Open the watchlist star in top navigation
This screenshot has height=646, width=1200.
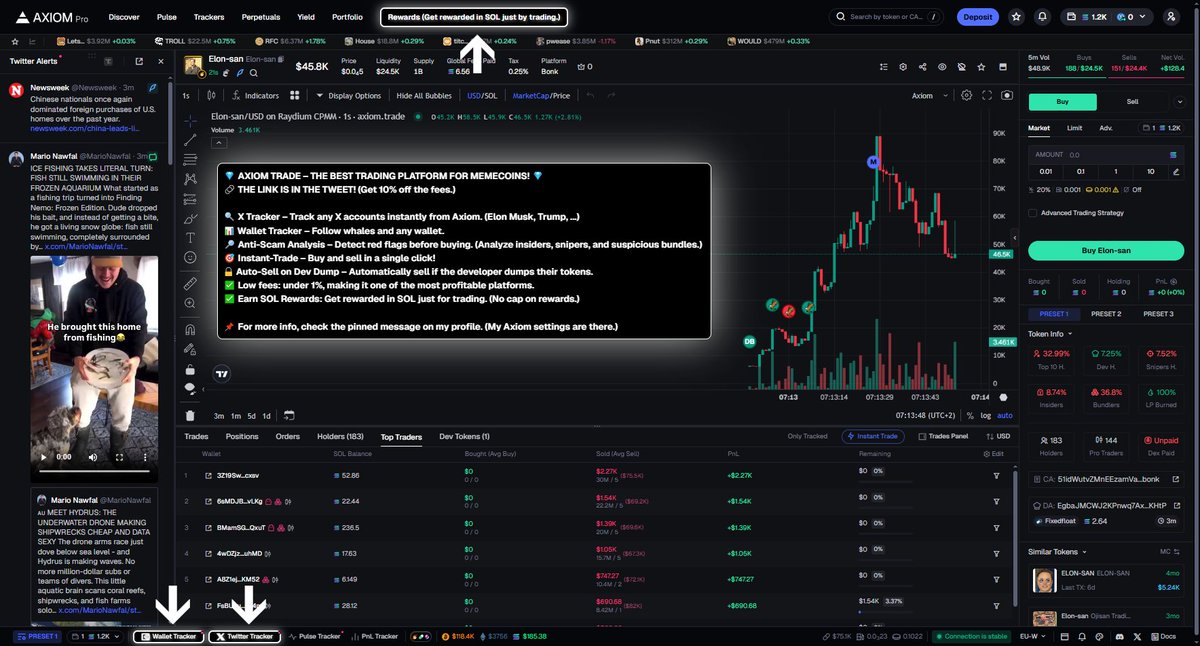[x=1016, y=17]
